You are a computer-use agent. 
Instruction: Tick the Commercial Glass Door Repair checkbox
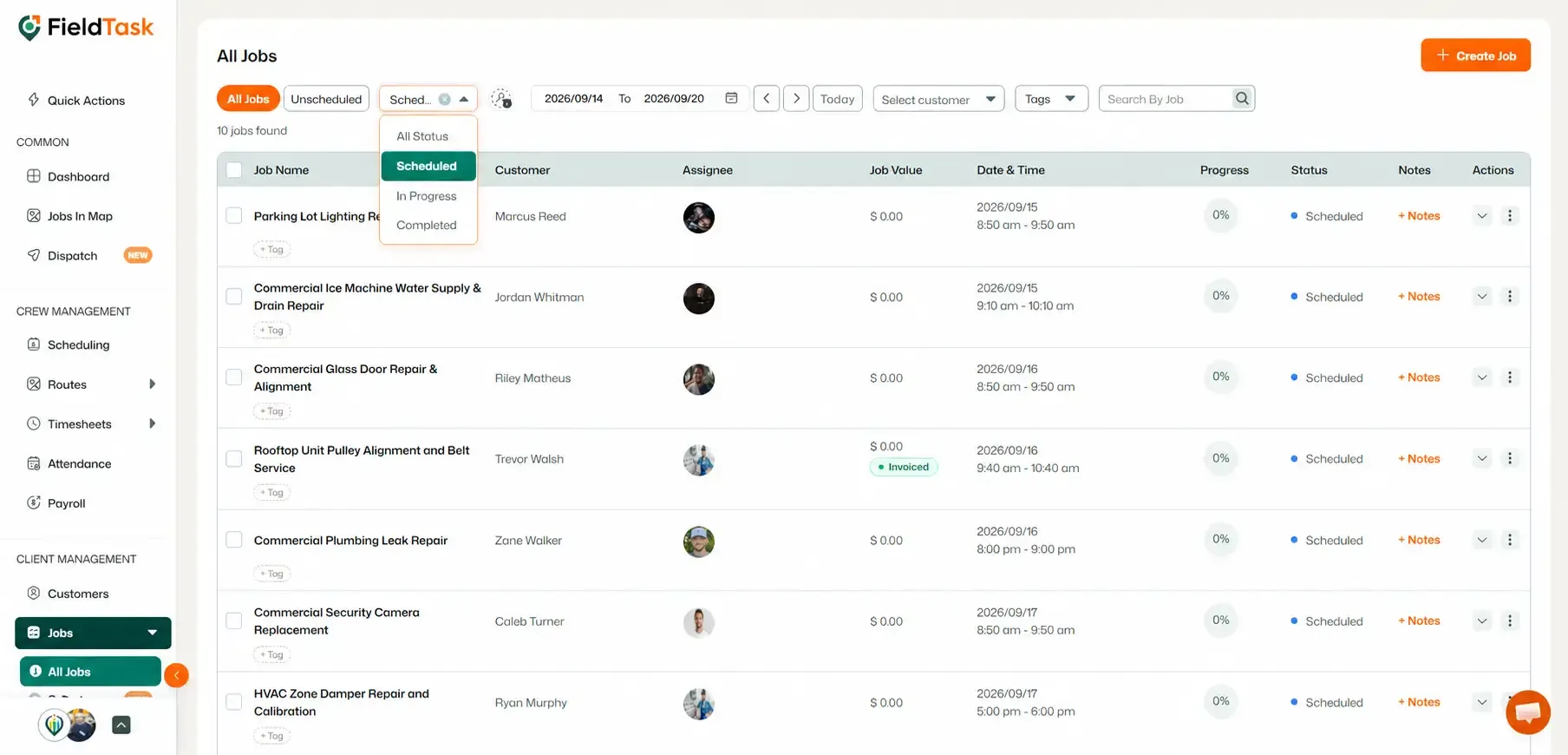coord(234,377)
